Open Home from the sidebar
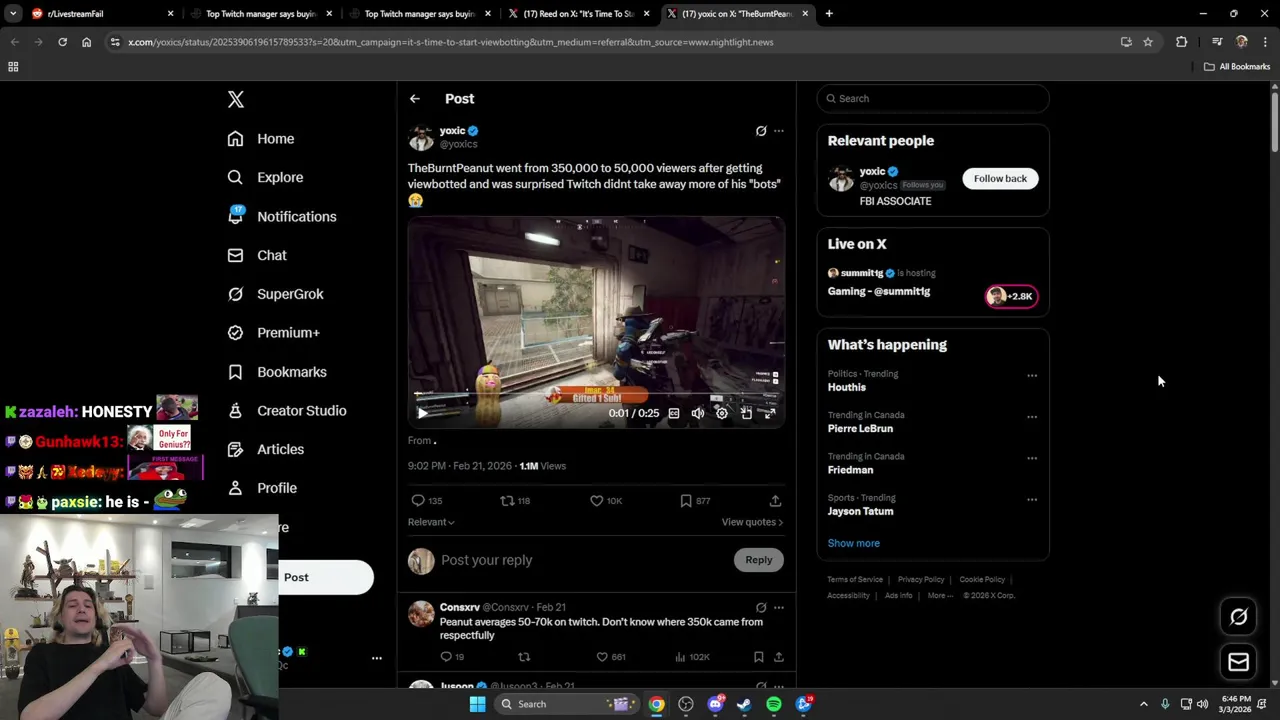Viewport: 1280px width, 720px height. [261, 139]
